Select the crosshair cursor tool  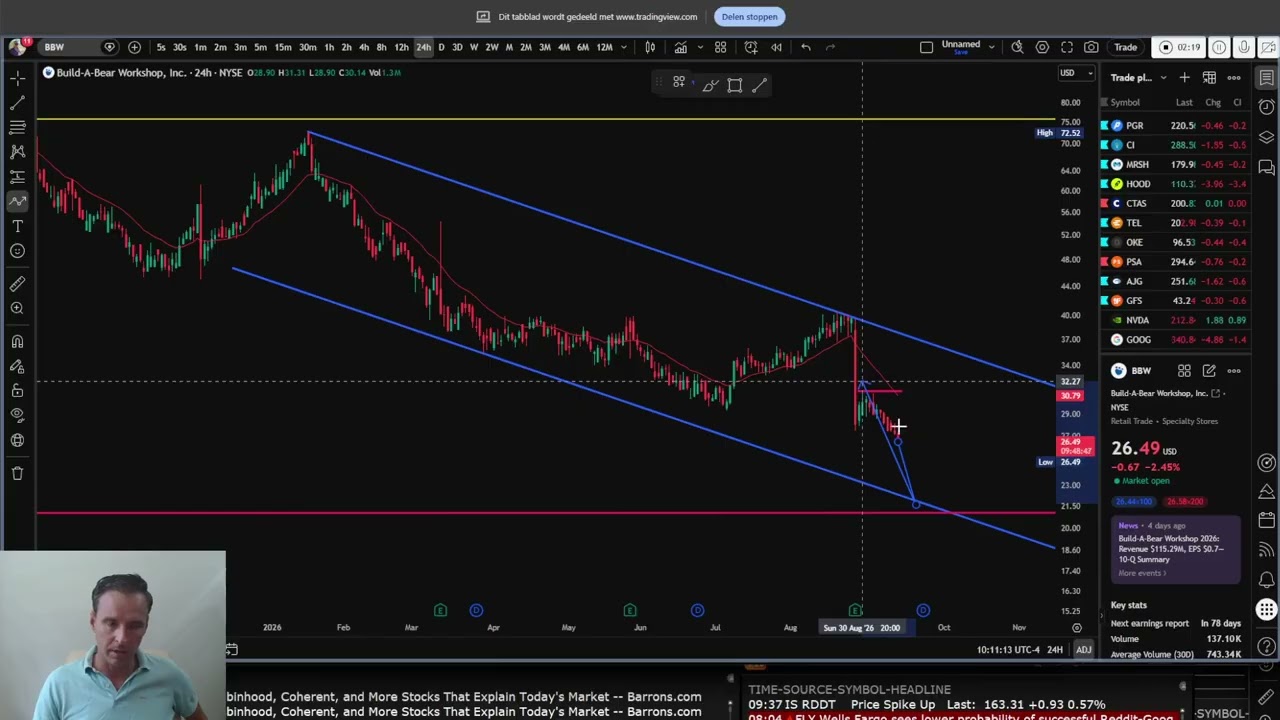(17, 78)
